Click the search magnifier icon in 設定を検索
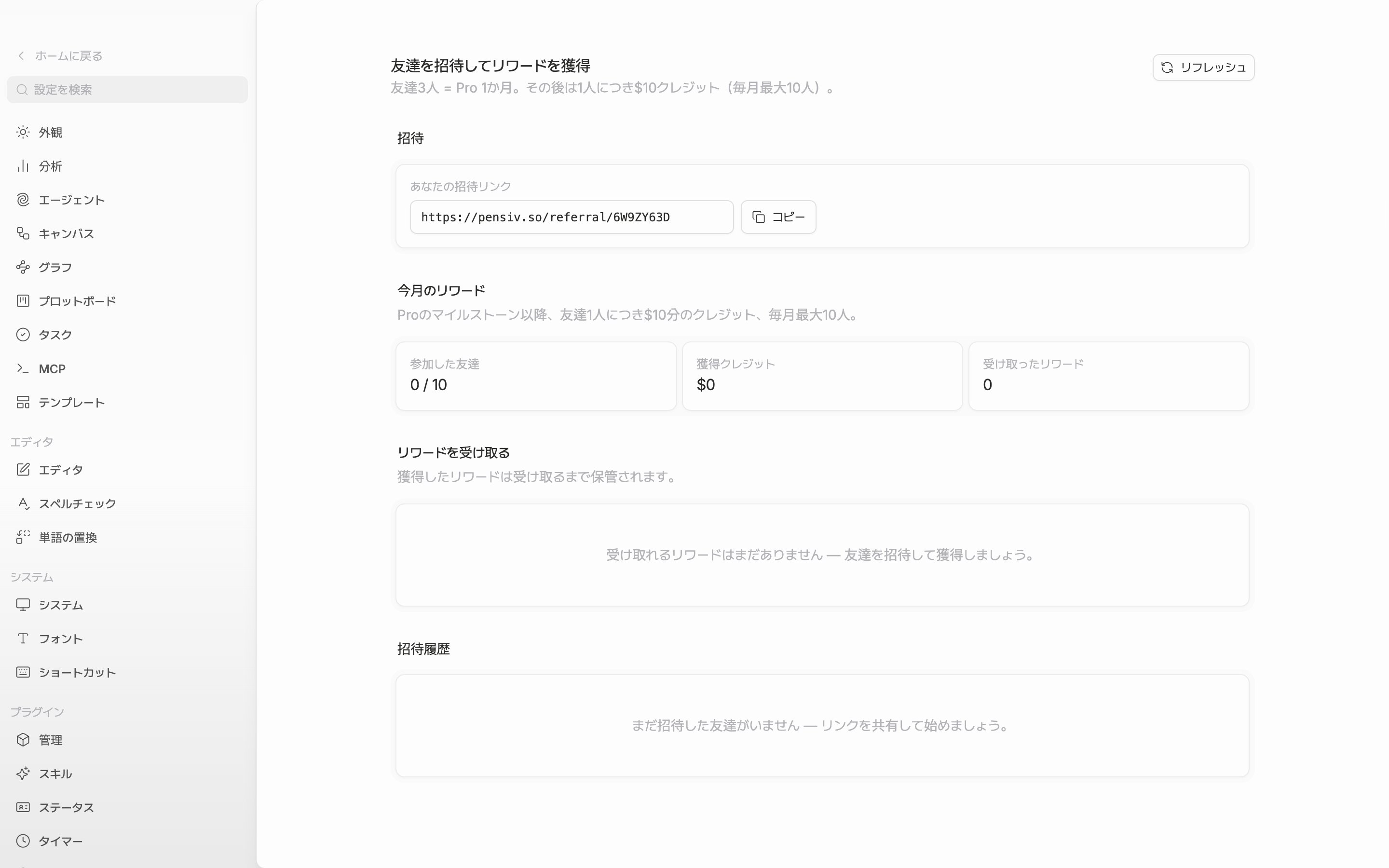Screen dimensions: 1389x868 [x=22, y=90]
